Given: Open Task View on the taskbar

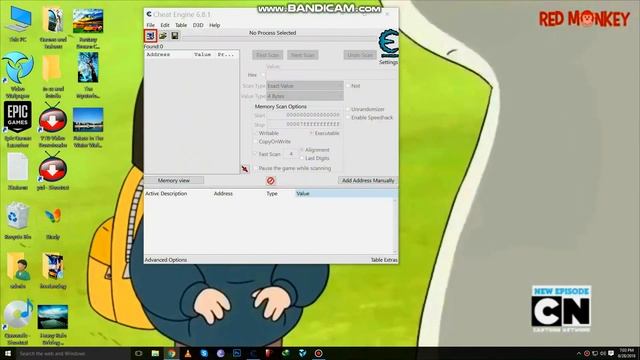Looking at the screenshot, I should coord(138,353).
